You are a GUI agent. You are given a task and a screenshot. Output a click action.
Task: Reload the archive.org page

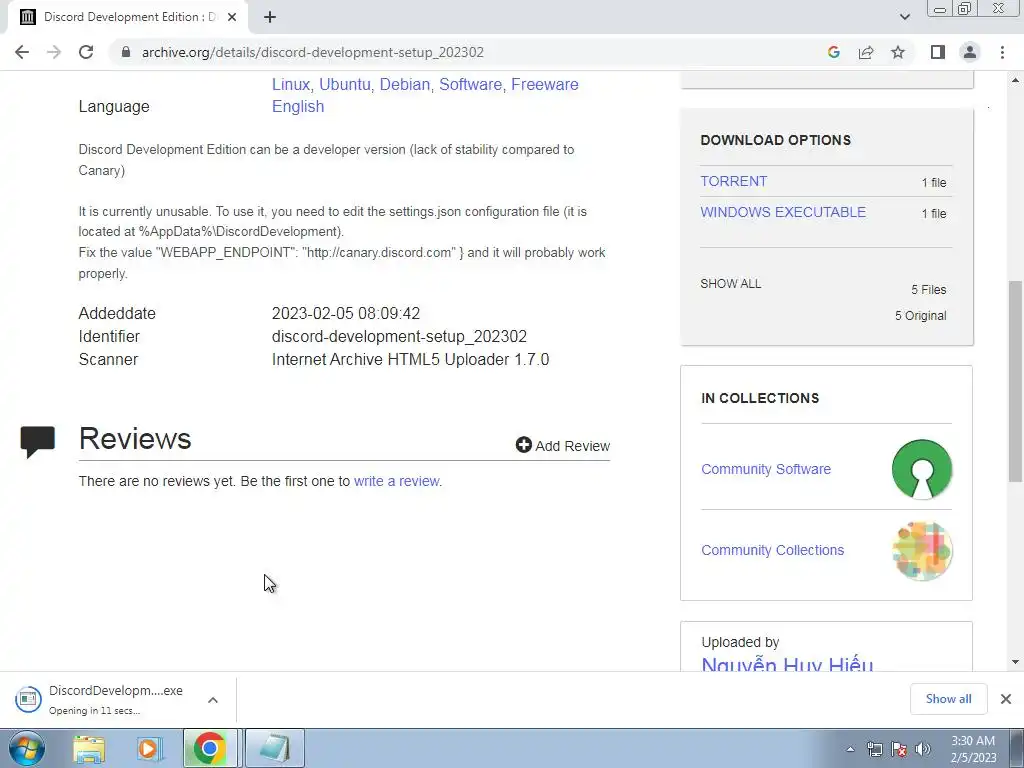(x=86, y=52)
